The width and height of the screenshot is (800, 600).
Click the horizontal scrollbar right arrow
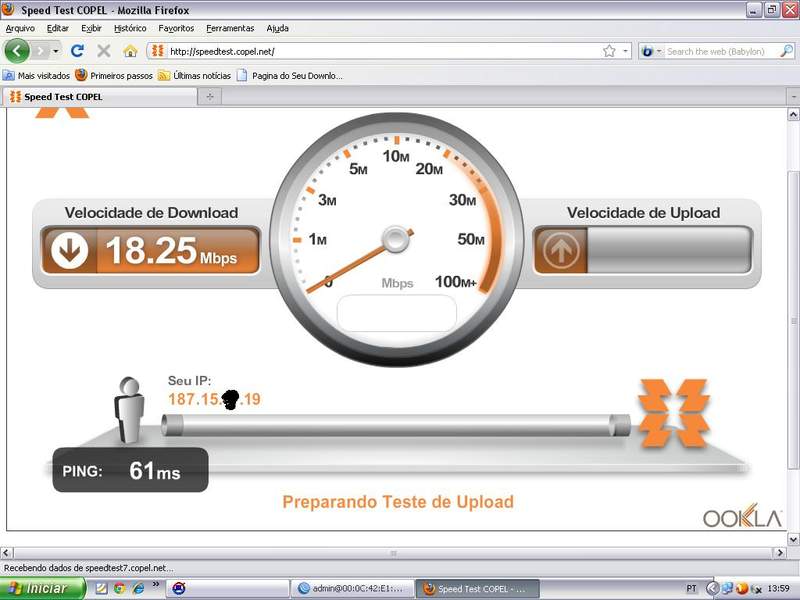click(779, 553)
